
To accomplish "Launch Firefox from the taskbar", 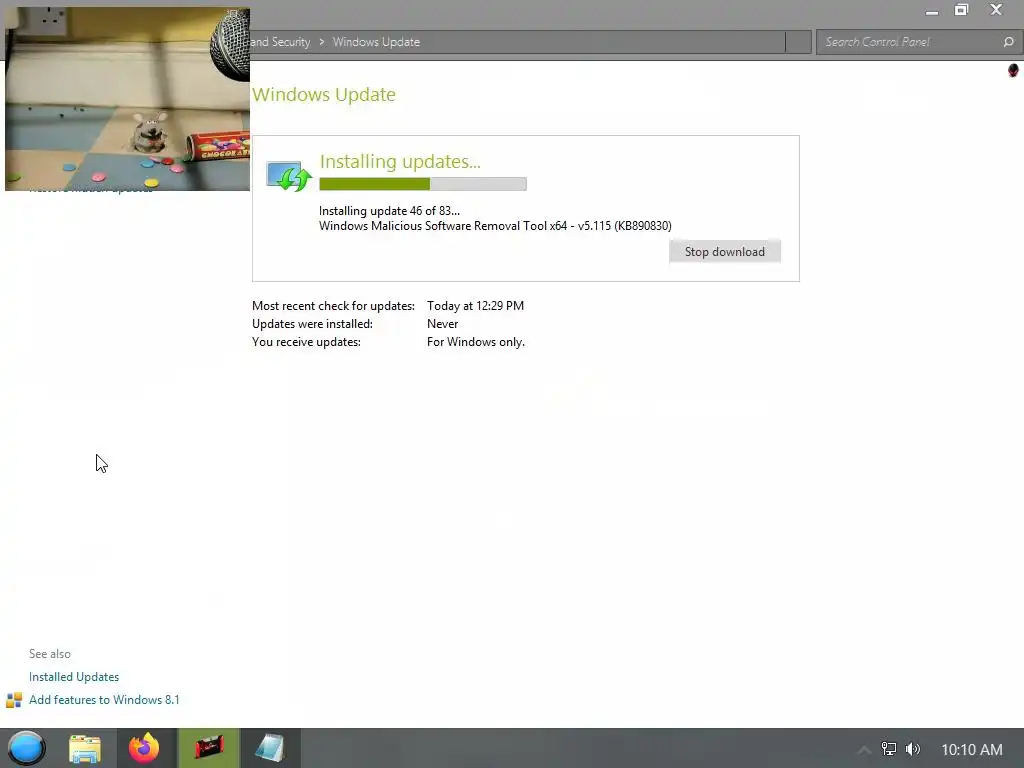I will click(144, 748).
